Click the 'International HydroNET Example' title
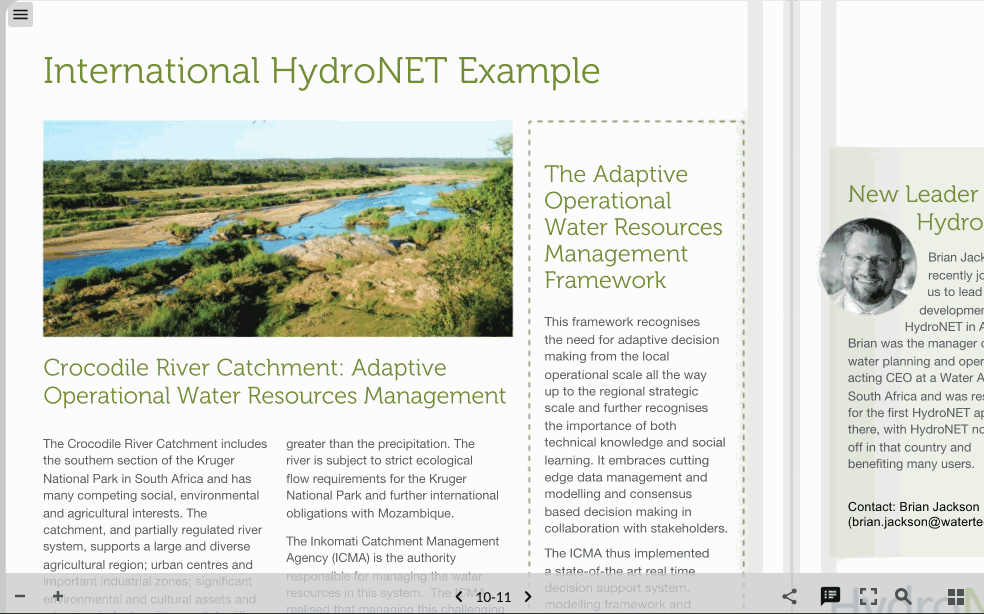 [x=321, y=70]
